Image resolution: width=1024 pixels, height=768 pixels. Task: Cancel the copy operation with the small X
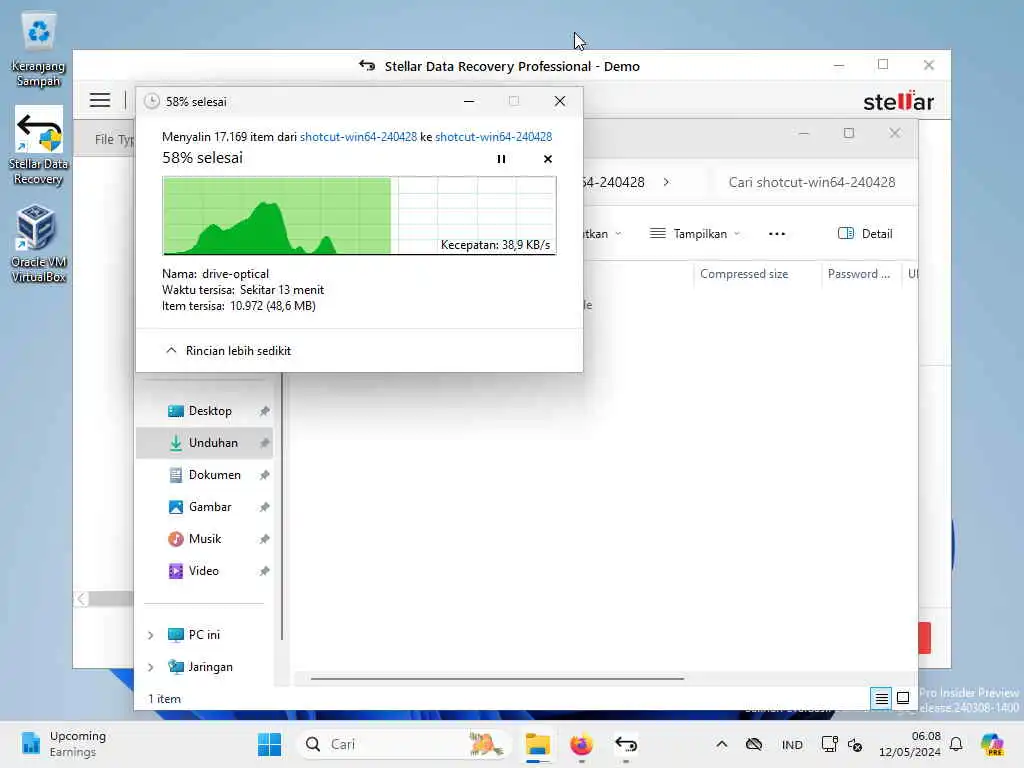(x=547, y=159)
